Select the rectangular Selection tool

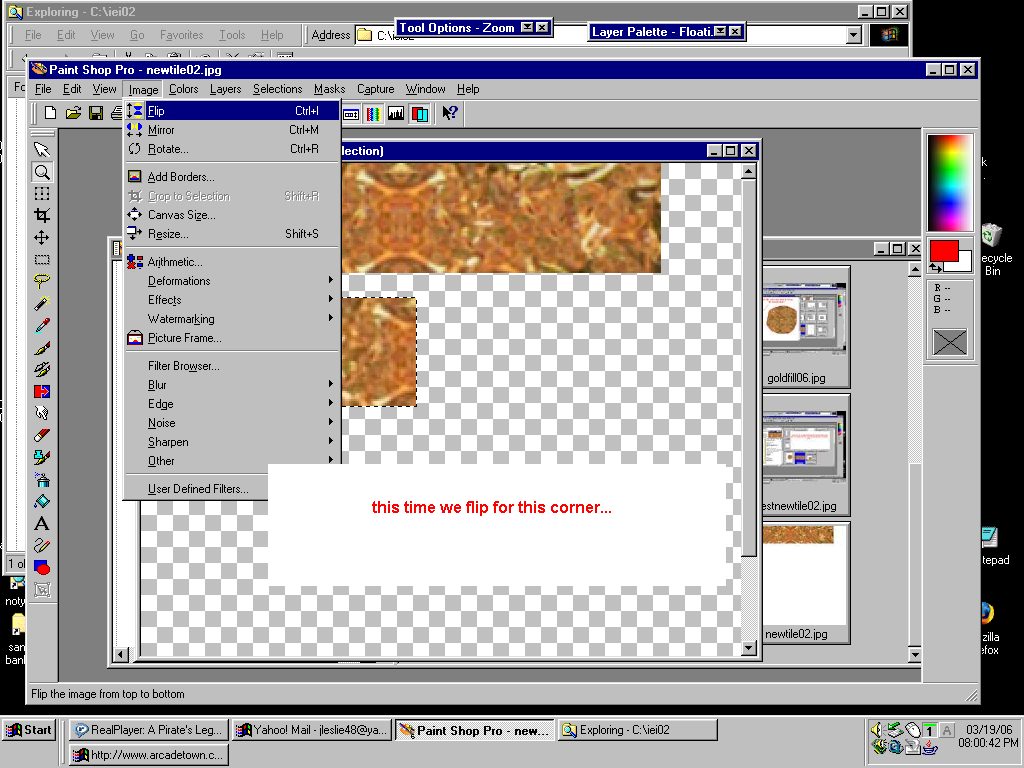point(42,259)
